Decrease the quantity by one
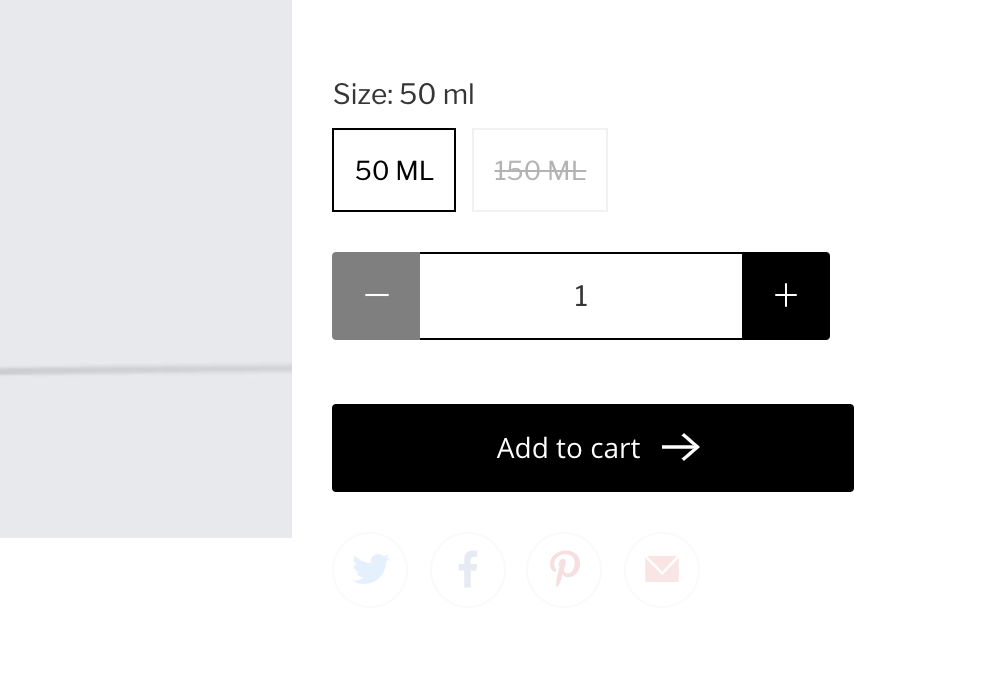1006x698 pixels. pyautogui.click(x=376, y=296)
